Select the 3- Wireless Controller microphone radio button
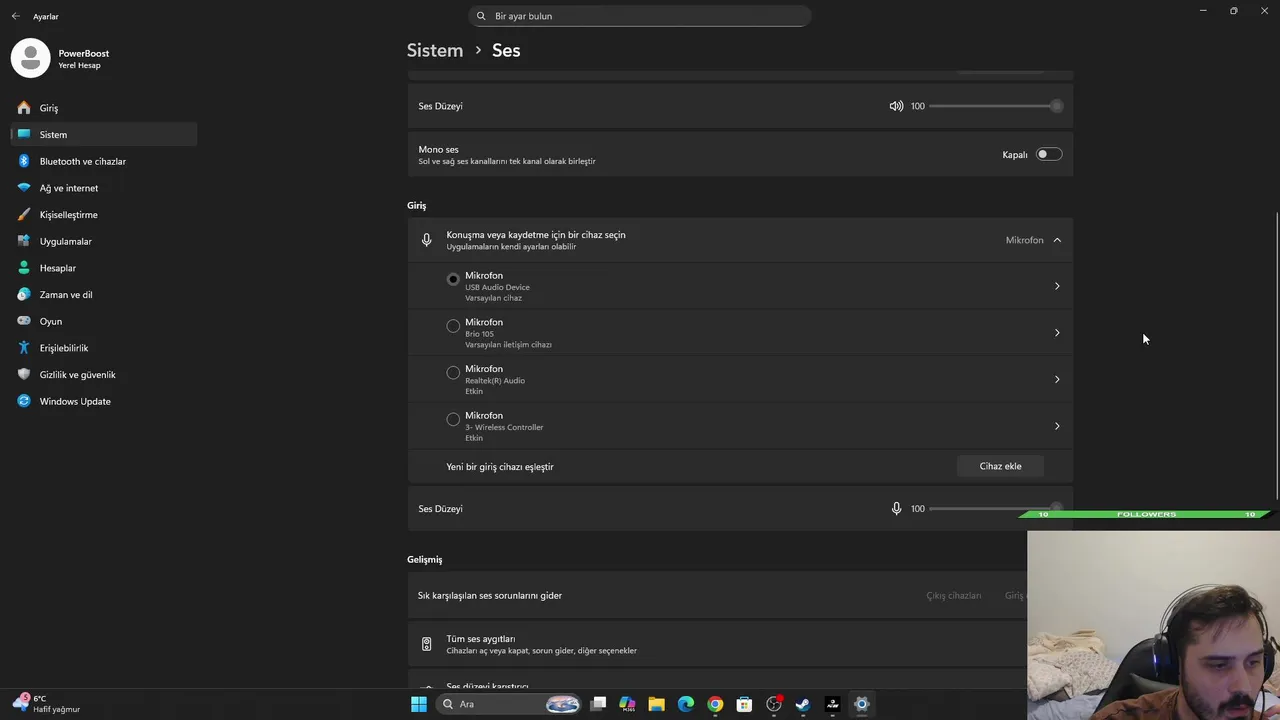The image size is (1280, 720). [453, 419]
